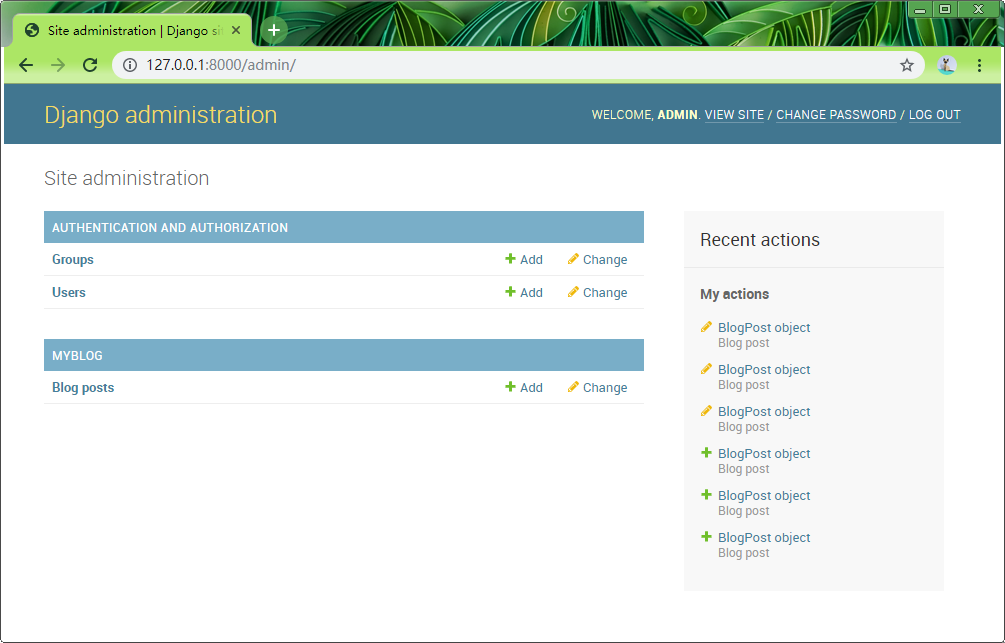Close the Site administration tab
This screenshot has width=1005, height=643.
coord(236,30)
